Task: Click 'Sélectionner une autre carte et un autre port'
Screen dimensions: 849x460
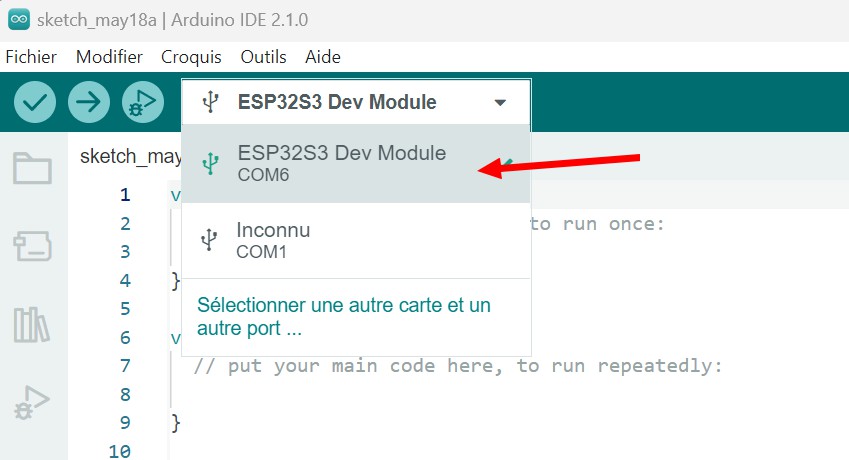Action: tap(343, 317)
